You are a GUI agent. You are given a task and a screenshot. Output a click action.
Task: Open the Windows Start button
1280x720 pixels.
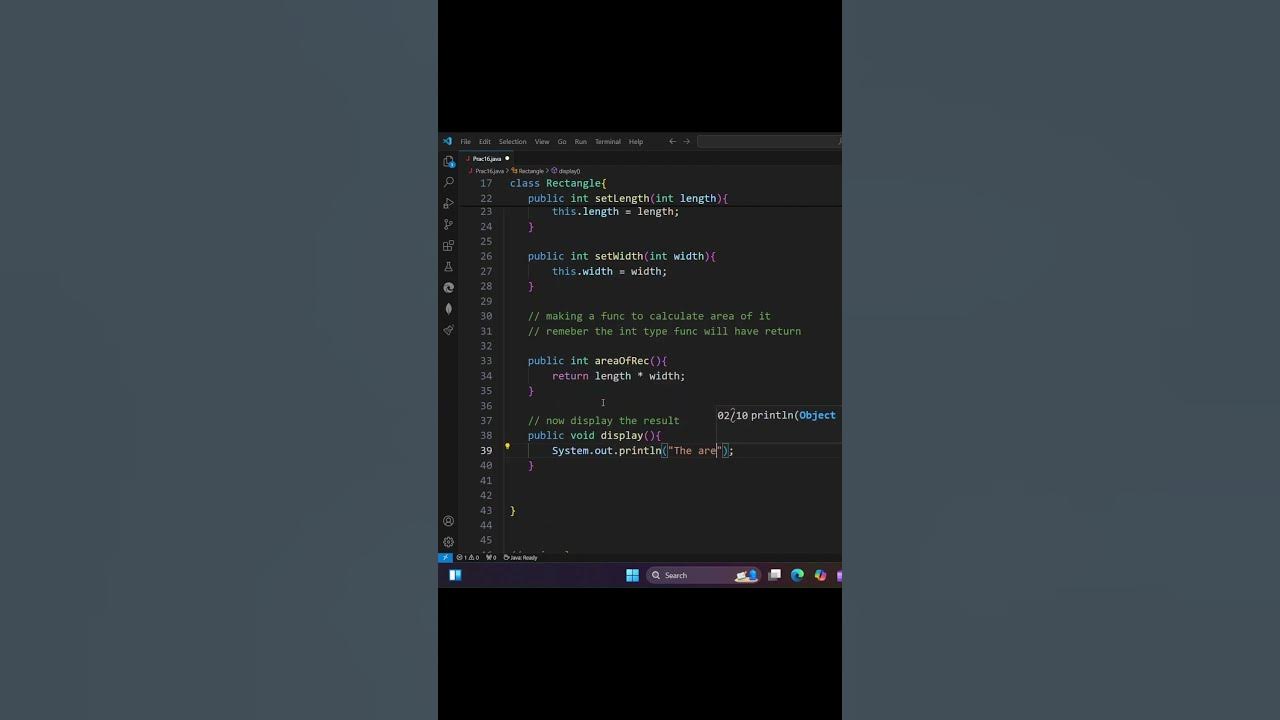632,575
